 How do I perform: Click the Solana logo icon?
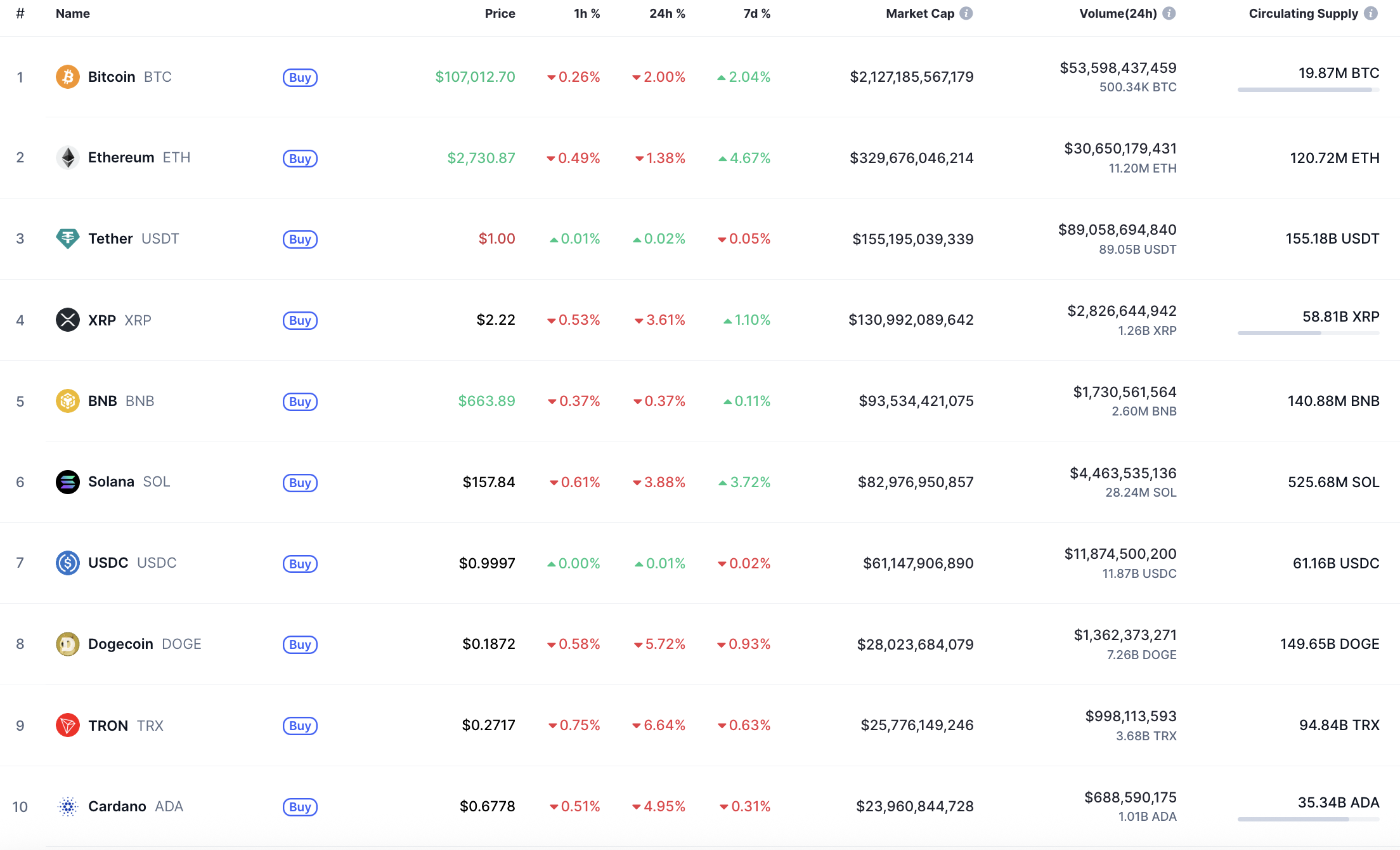pos(67,482)
